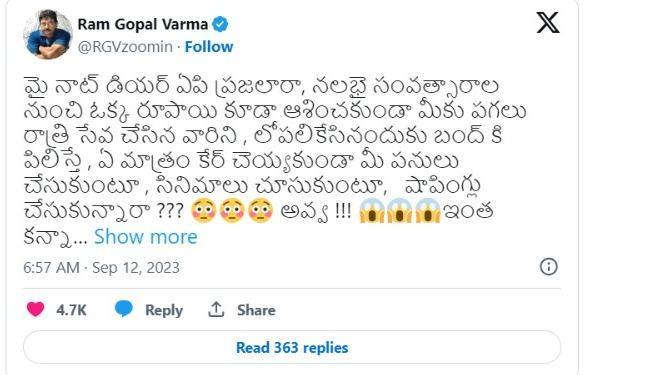This screenshot has height=375, width=667.
Task: Follow the @RGVzoomin account
Action: (209, 46)
